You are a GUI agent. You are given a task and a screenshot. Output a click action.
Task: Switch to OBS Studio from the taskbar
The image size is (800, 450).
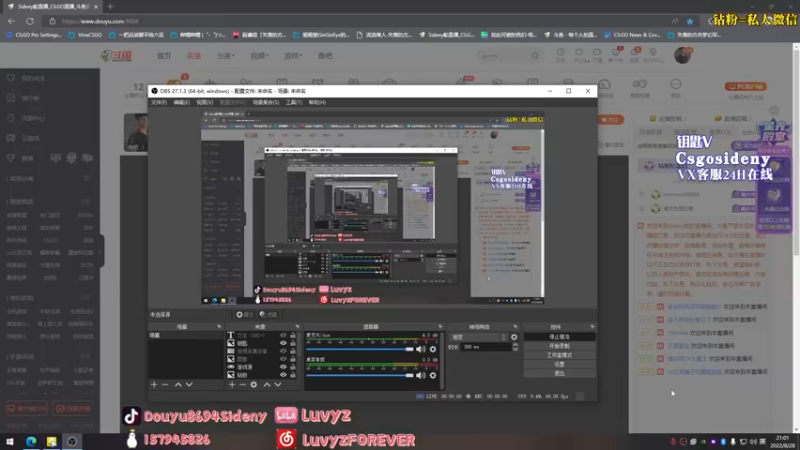(72, 441)
